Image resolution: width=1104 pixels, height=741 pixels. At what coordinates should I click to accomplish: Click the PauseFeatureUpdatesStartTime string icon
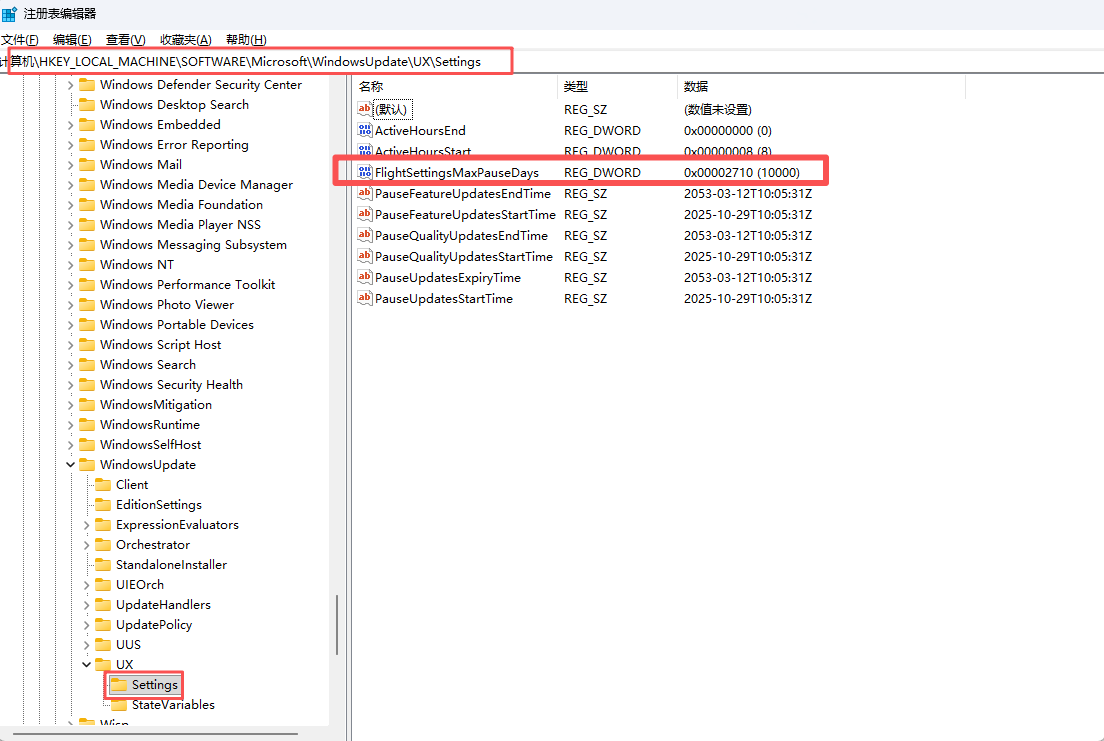click(365, 214)
